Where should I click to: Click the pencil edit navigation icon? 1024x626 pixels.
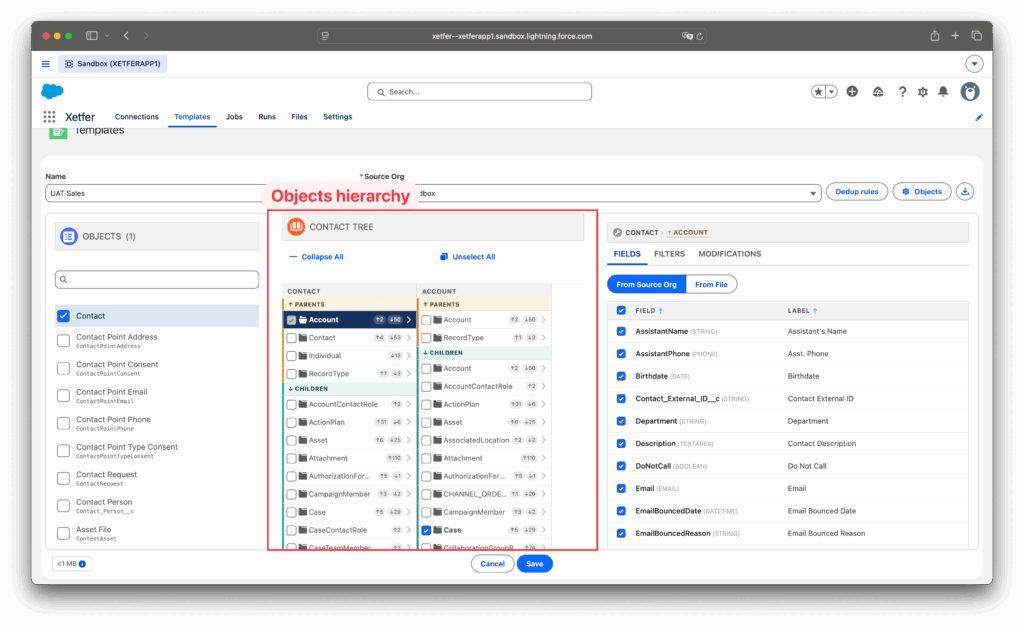[x=978, y=117]
